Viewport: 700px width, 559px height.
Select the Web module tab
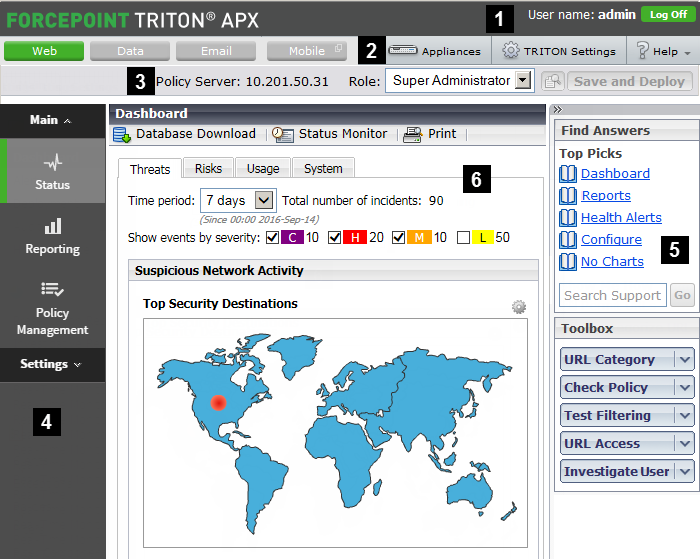pos(44,51)
